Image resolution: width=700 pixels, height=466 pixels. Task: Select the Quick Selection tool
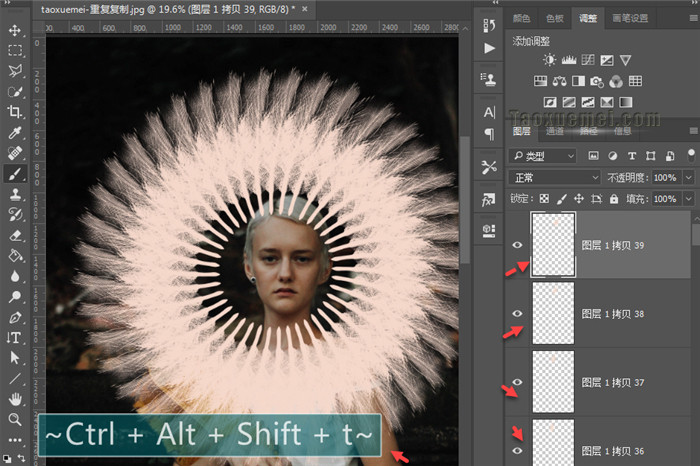click(x=15, y=92)
